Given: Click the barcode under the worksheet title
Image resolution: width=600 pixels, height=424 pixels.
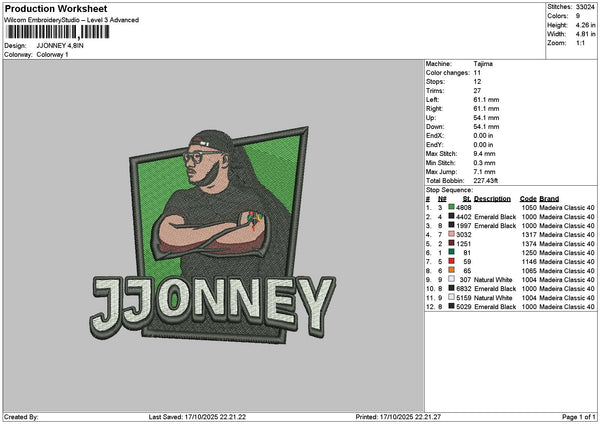Looking at the screenshot, I should click(58, 32).
